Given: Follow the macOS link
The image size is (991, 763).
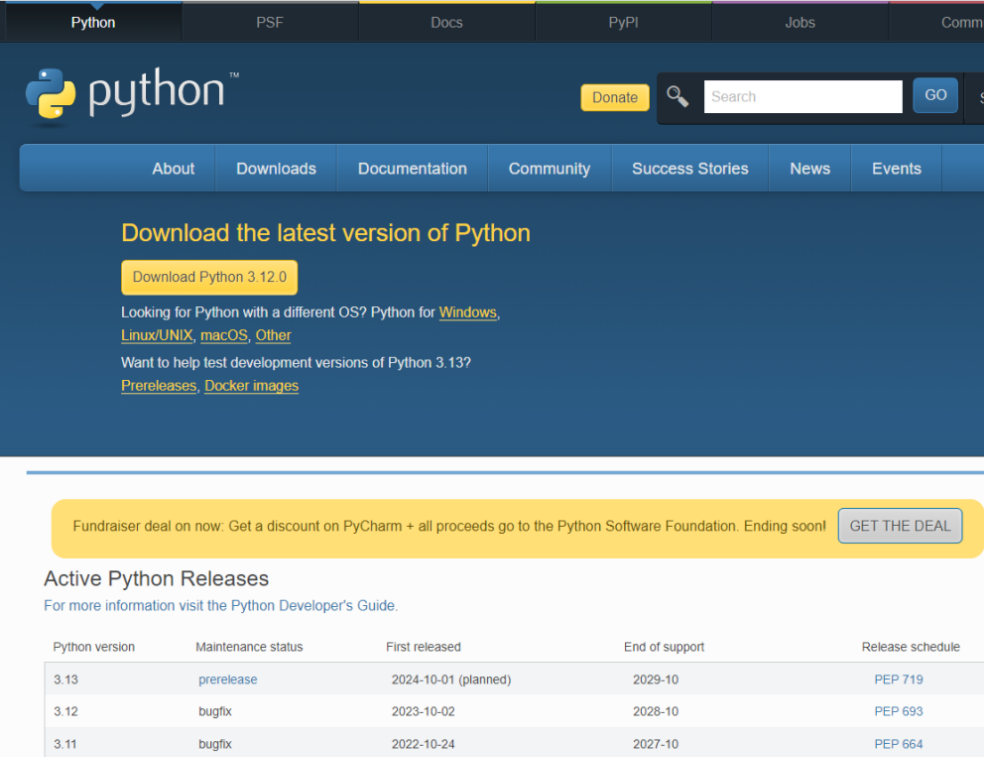Looking at the screenshot, I should click(224, 335).
